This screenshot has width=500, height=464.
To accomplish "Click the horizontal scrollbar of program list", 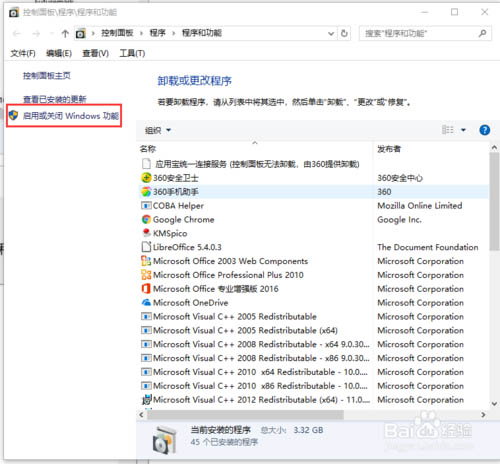I will pyautogui.click(x=245, y=415).
